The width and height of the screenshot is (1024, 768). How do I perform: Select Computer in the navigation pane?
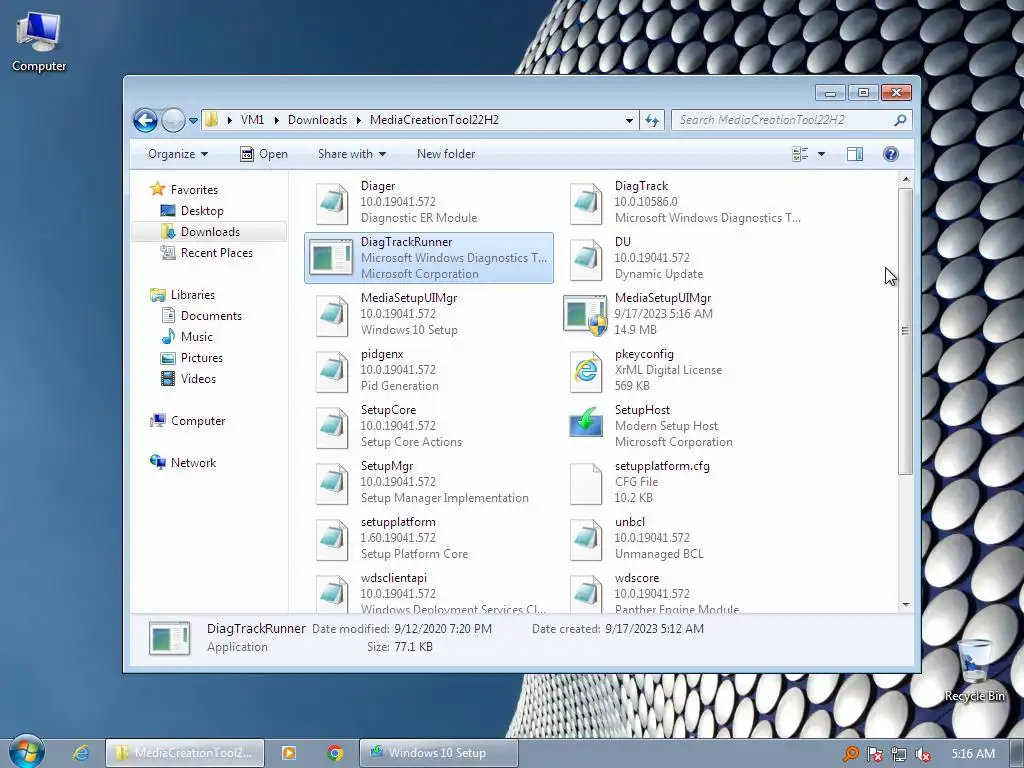(x=198, y=421)
